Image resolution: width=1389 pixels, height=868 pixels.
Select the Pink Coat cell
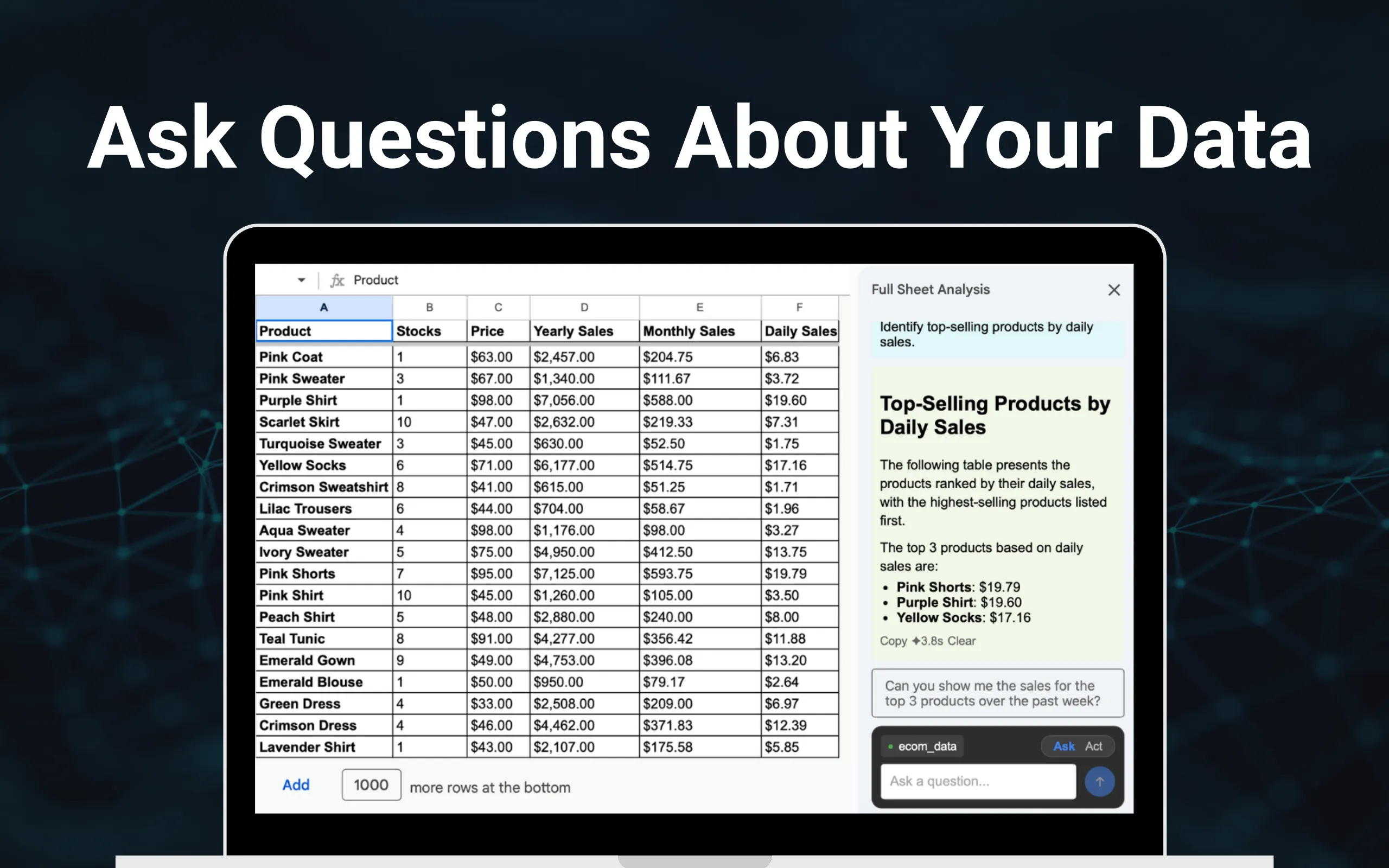(x=324, y=356)
